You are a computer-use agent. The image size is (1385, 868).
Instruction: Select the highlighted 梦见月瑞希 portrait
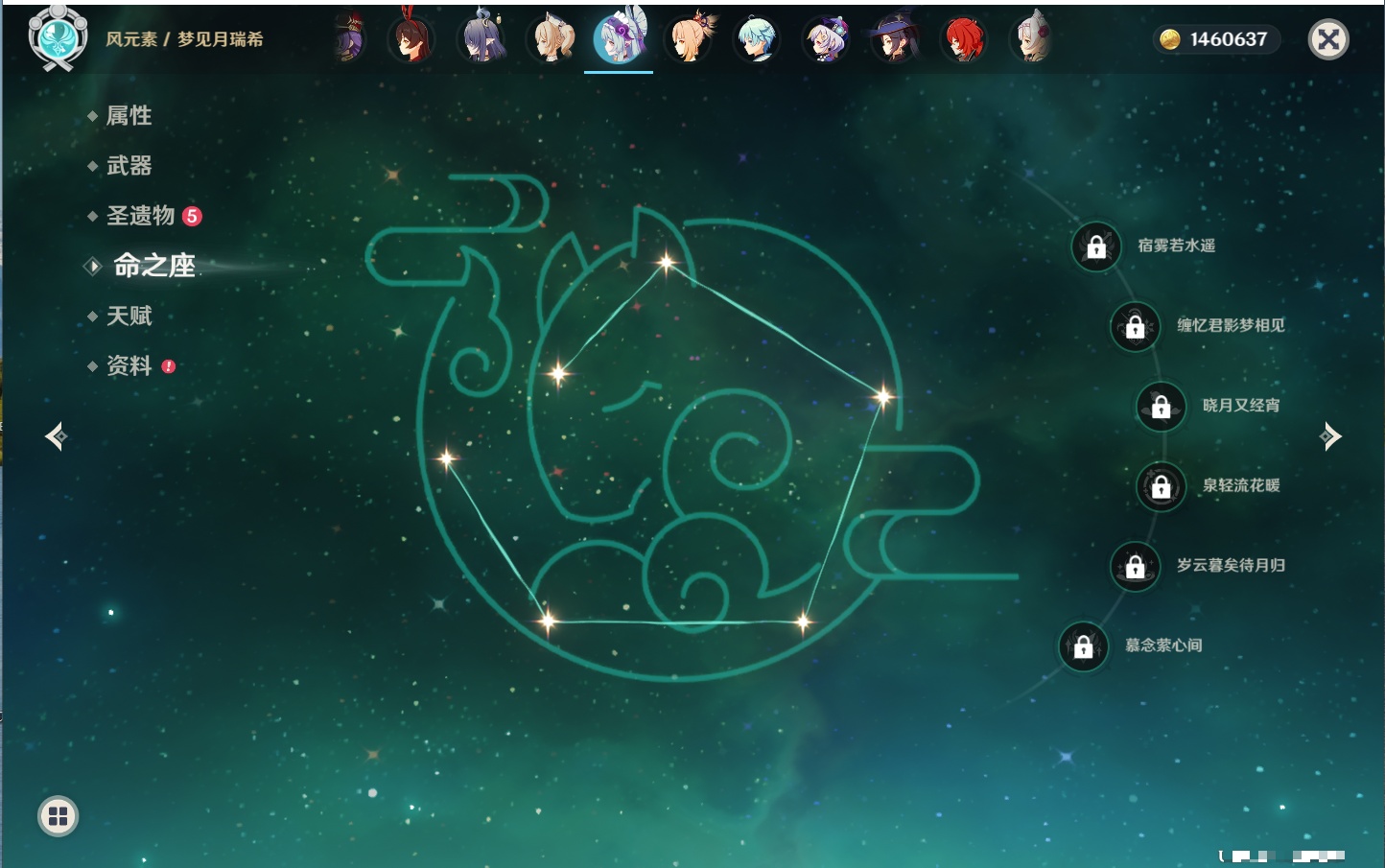[x=620, y=37]
